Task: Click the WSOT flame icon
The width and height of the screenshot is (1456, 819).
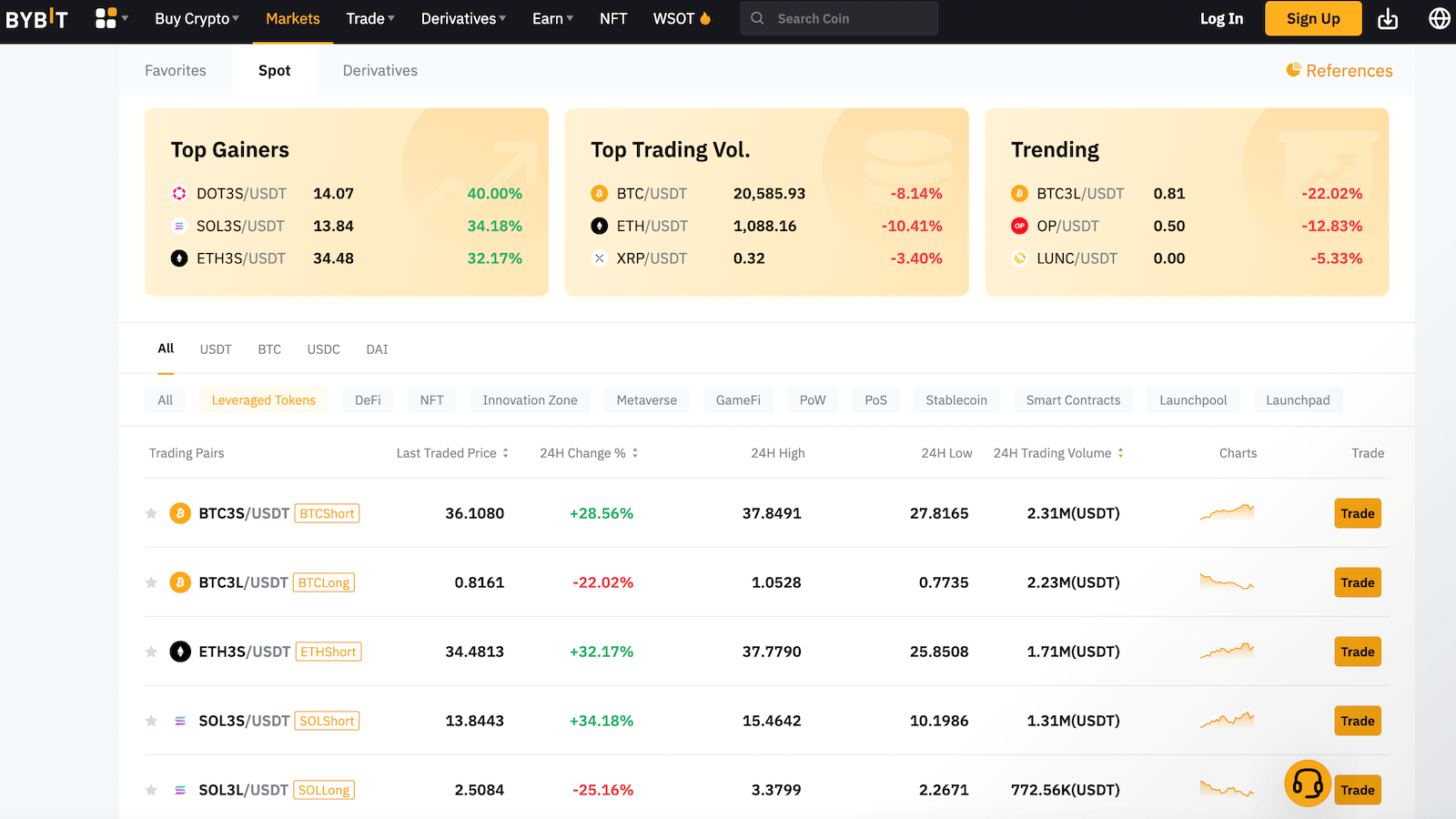Action: point(705,18)
